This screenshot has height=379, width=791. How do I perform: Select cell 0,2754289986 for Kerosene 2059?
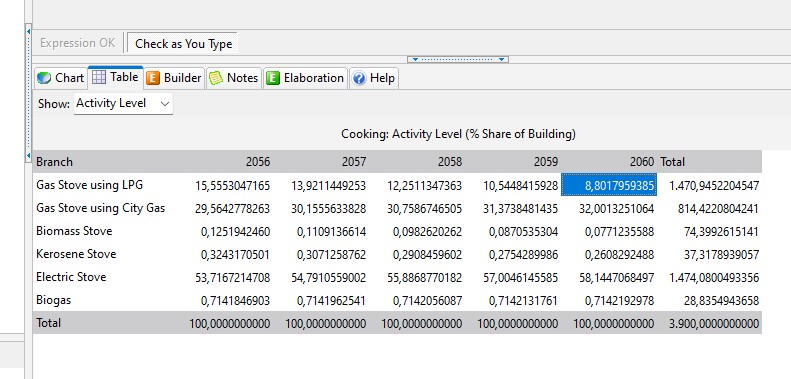524,254
